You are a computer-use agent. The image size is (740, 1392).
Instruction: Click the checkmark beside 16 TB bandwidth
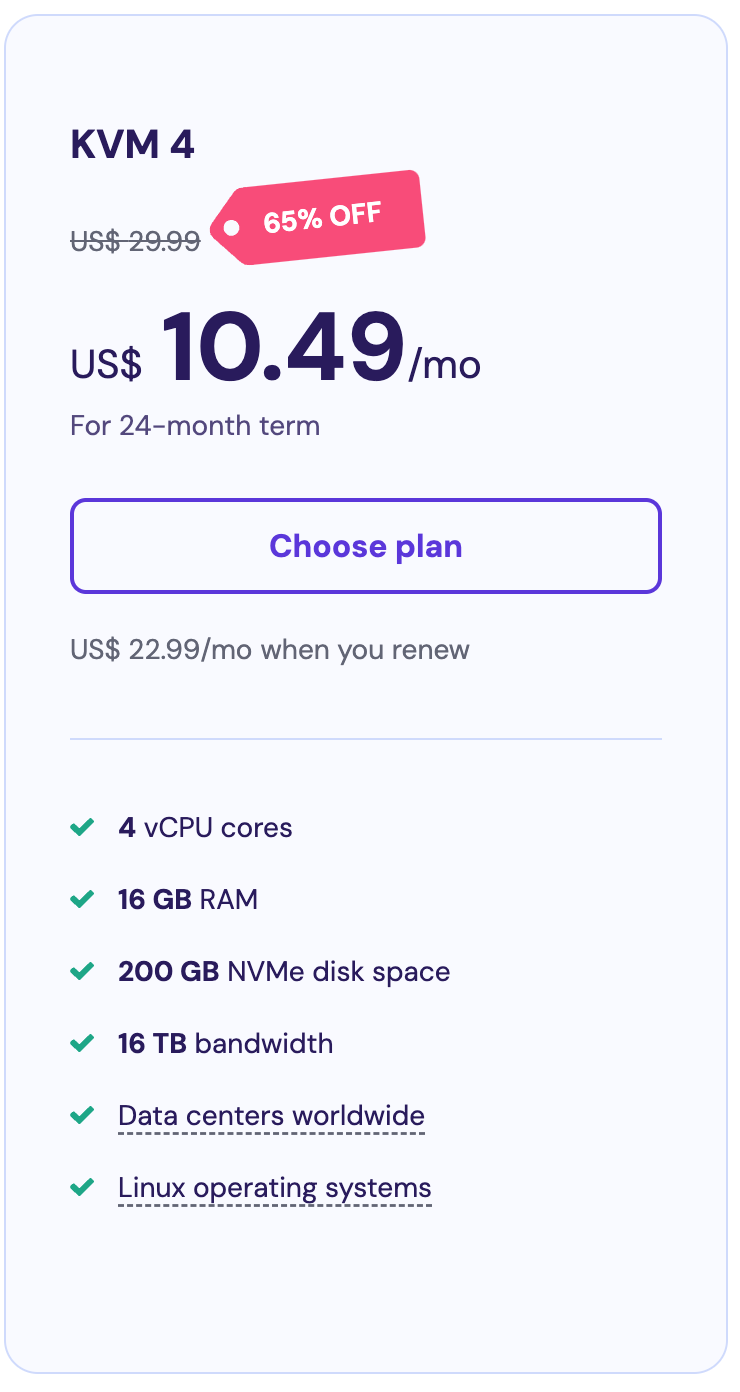pos(81,1044)
